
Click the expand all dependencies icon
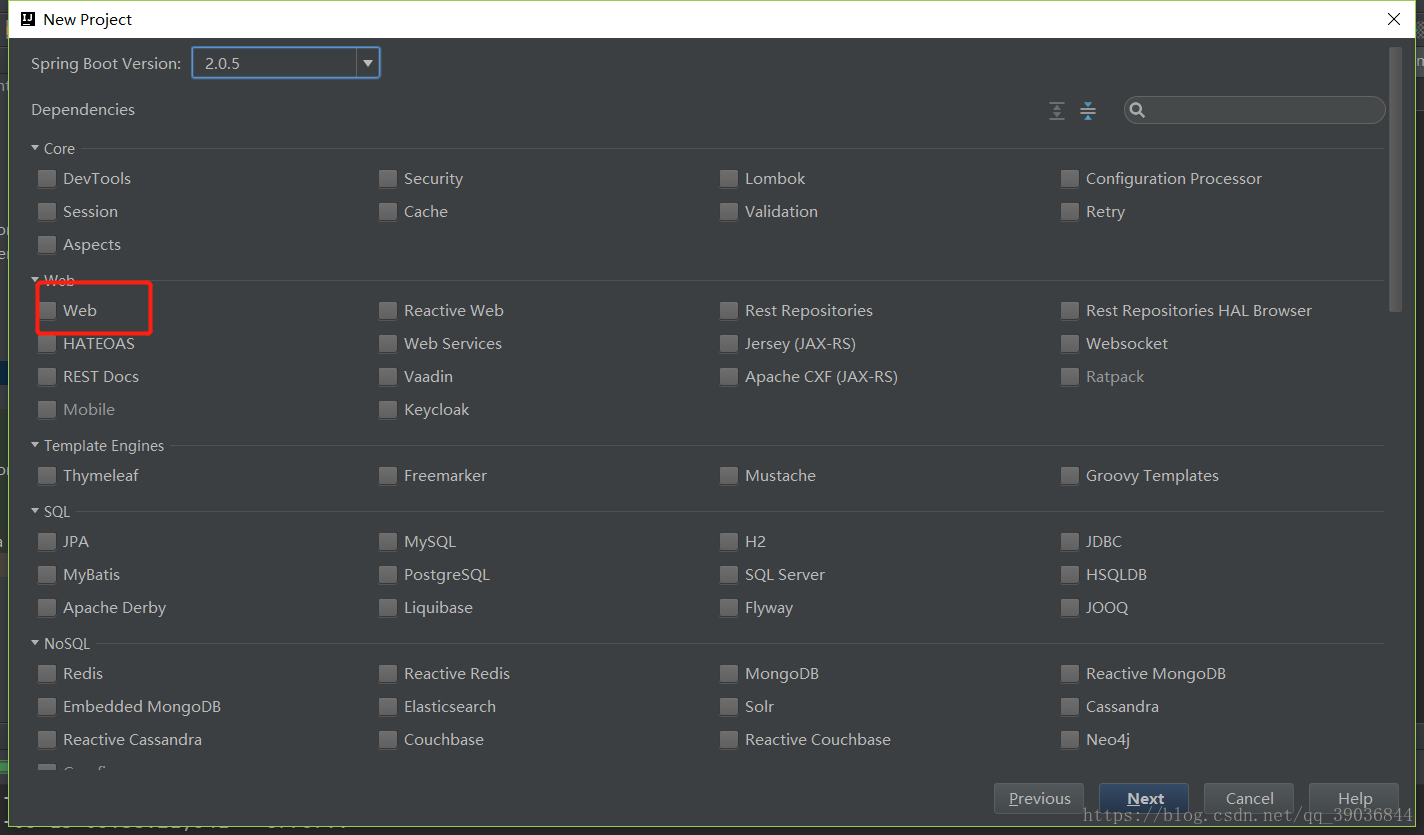pyautogui.click(x=1057, y=111)
